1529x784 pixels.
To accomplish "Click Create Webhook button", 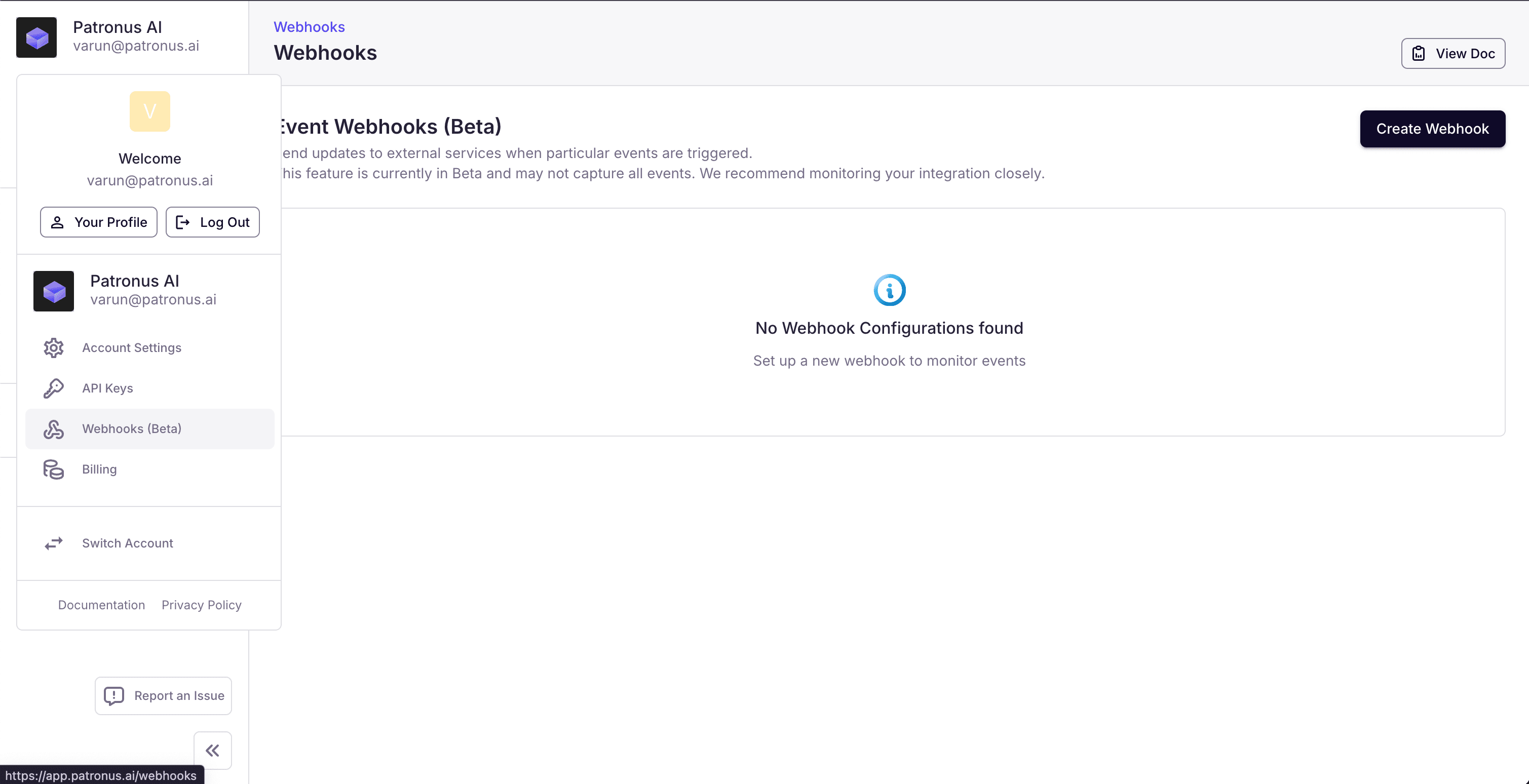I will click(1432, 129).
